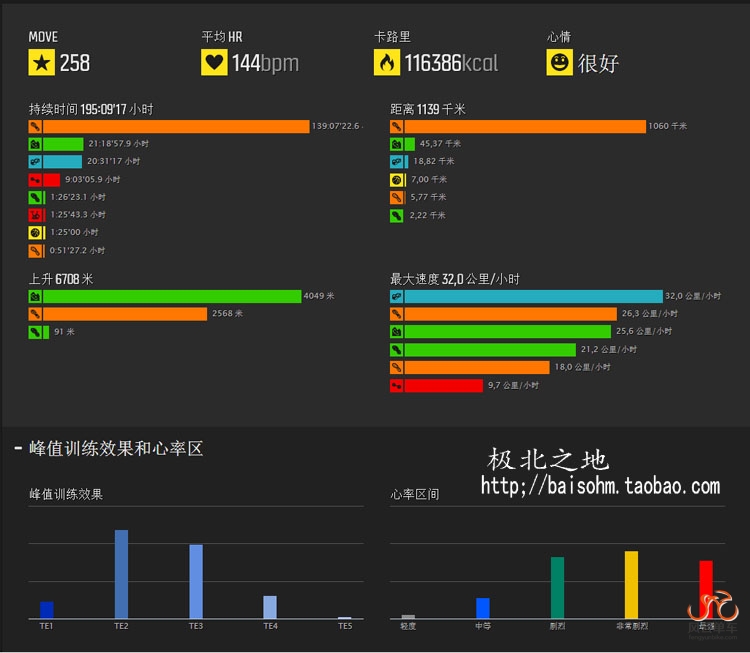Screen dimensions: 750x653
Task: Click the yellow 非常剧烈 heart rate bar
Action: tap(631, 584)
